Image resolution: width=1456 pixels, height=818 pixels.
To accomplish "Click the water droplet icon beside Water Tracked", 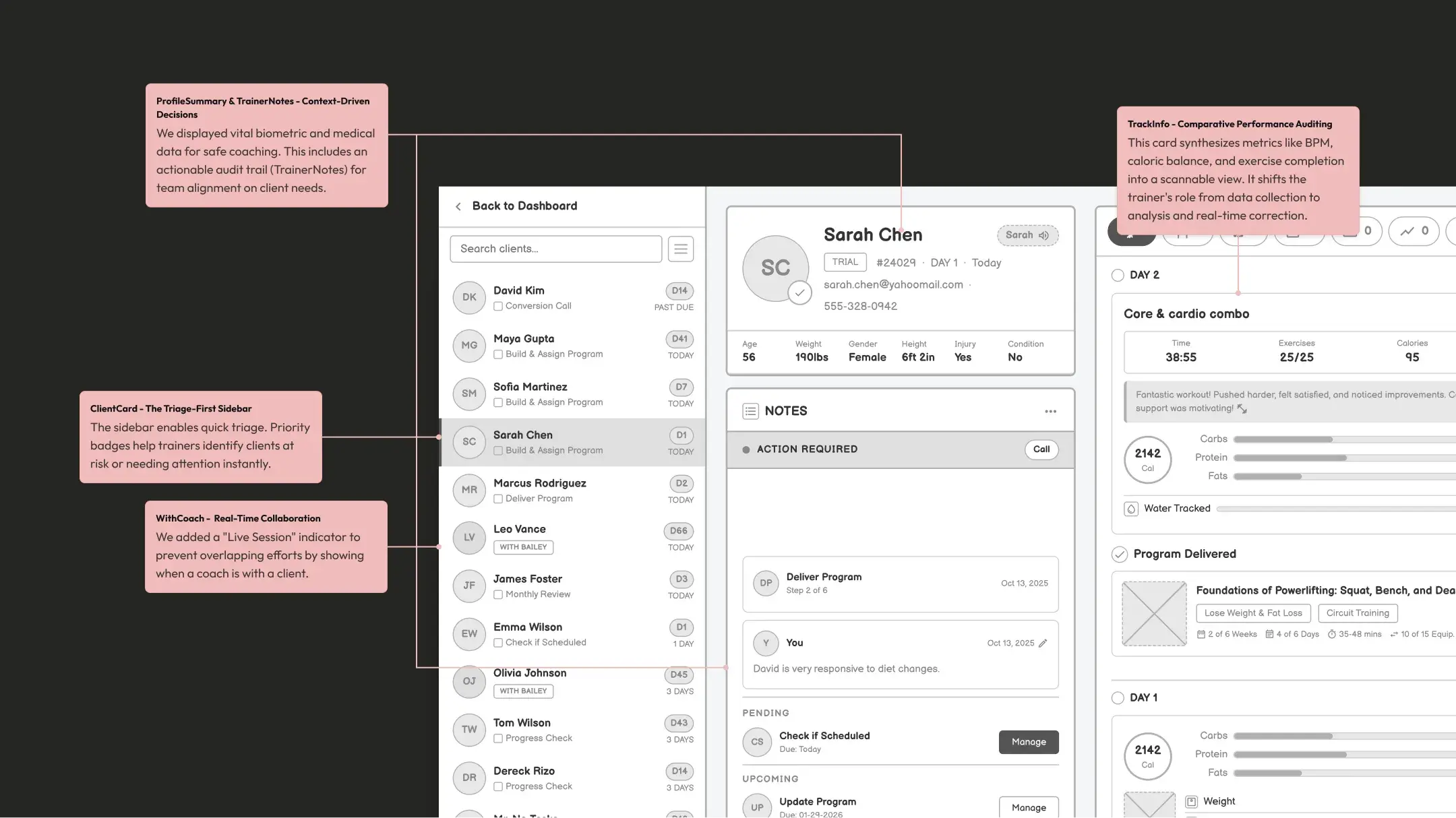I will pyautogui.click(x=1131, y=508).
